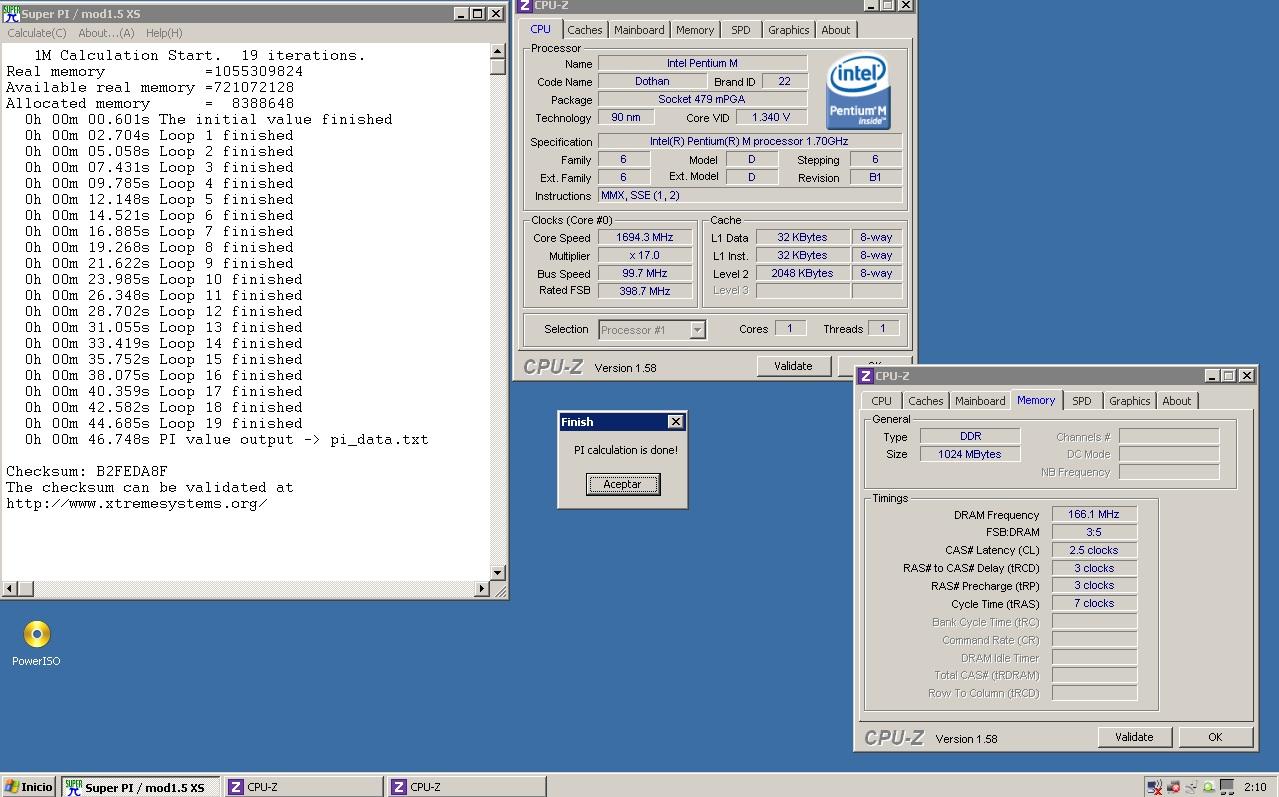Image resolution: width=1279 pixels, height=797 pixels.
Task: Click the Z icon in the CPU-Z Memory window title
Action: (865, 376)
